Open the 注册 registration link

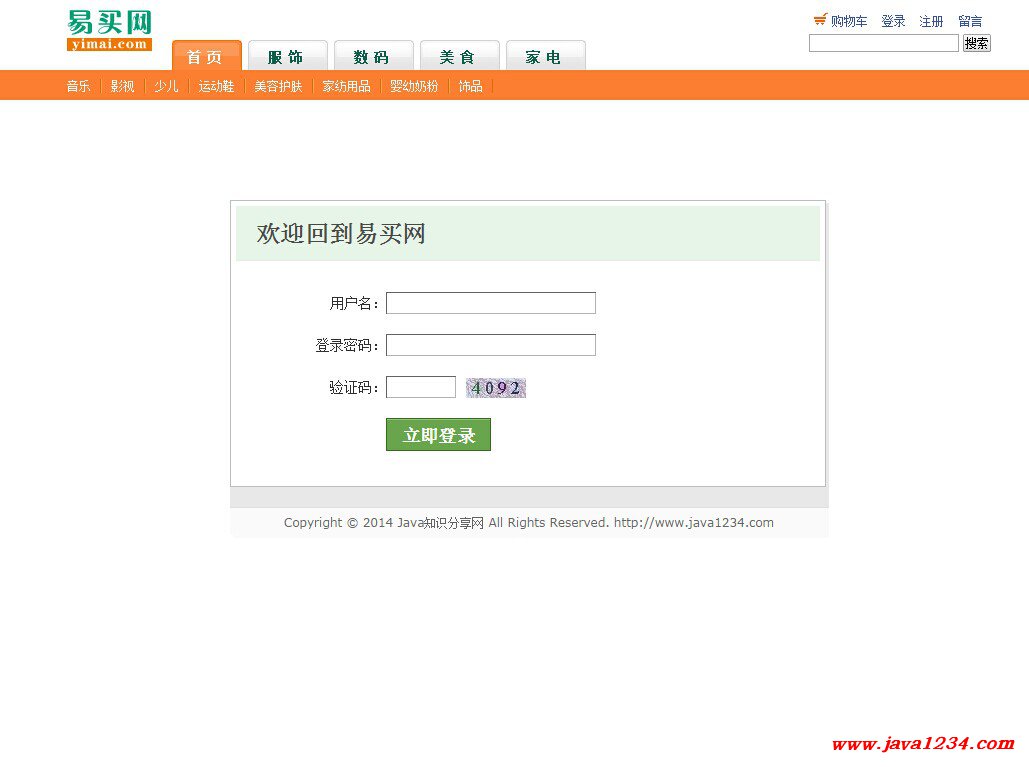[x=931, y=21]
